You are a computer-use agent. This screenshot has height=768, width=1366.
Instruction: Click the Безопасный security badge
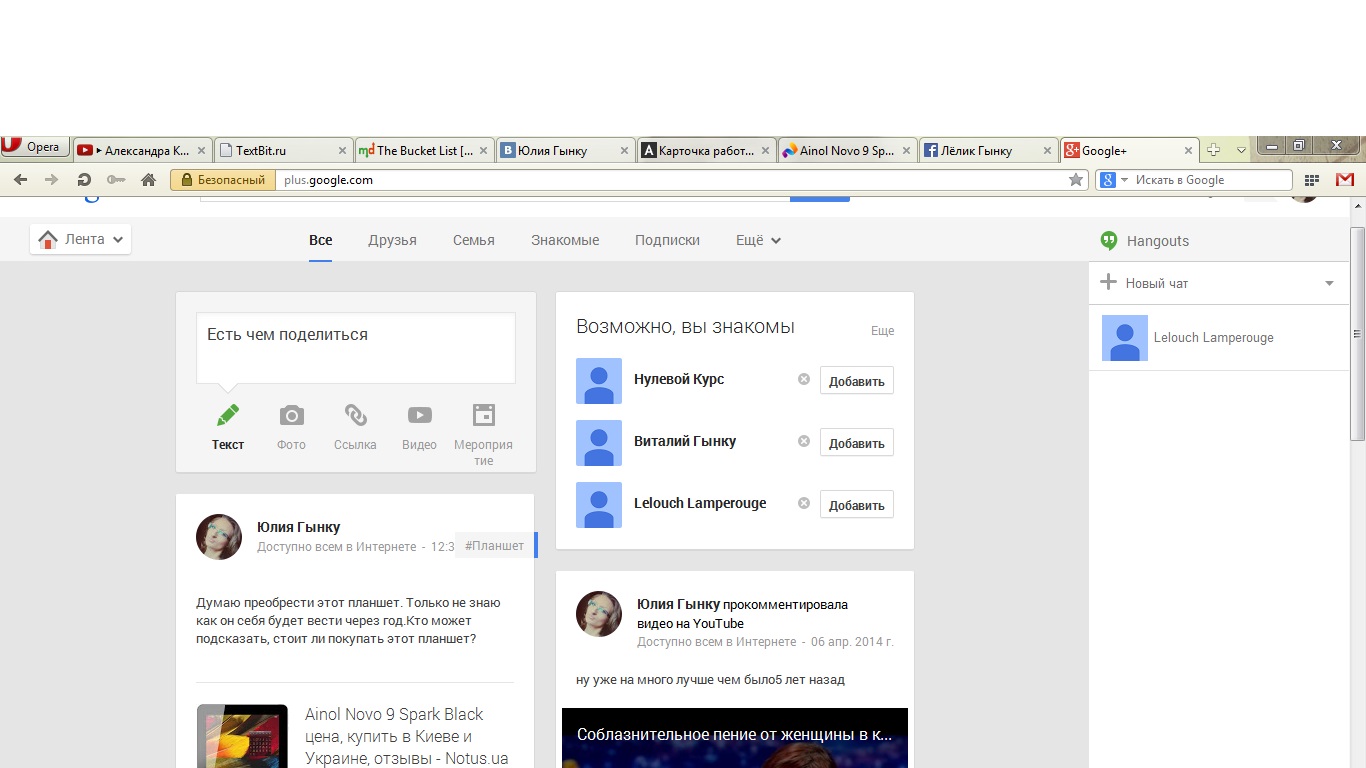tap(223, 180)
